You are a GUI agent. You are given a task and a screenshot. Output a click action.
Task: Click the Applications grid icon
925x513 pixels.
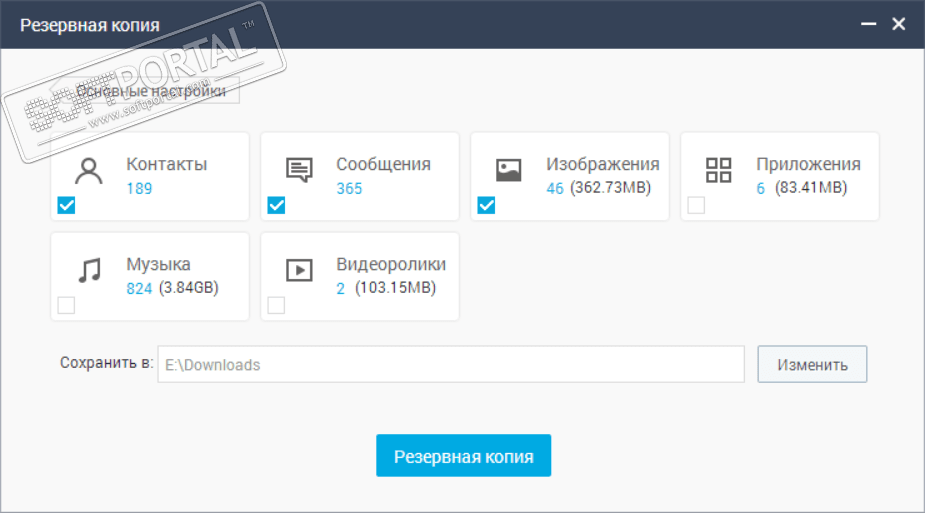719,170
